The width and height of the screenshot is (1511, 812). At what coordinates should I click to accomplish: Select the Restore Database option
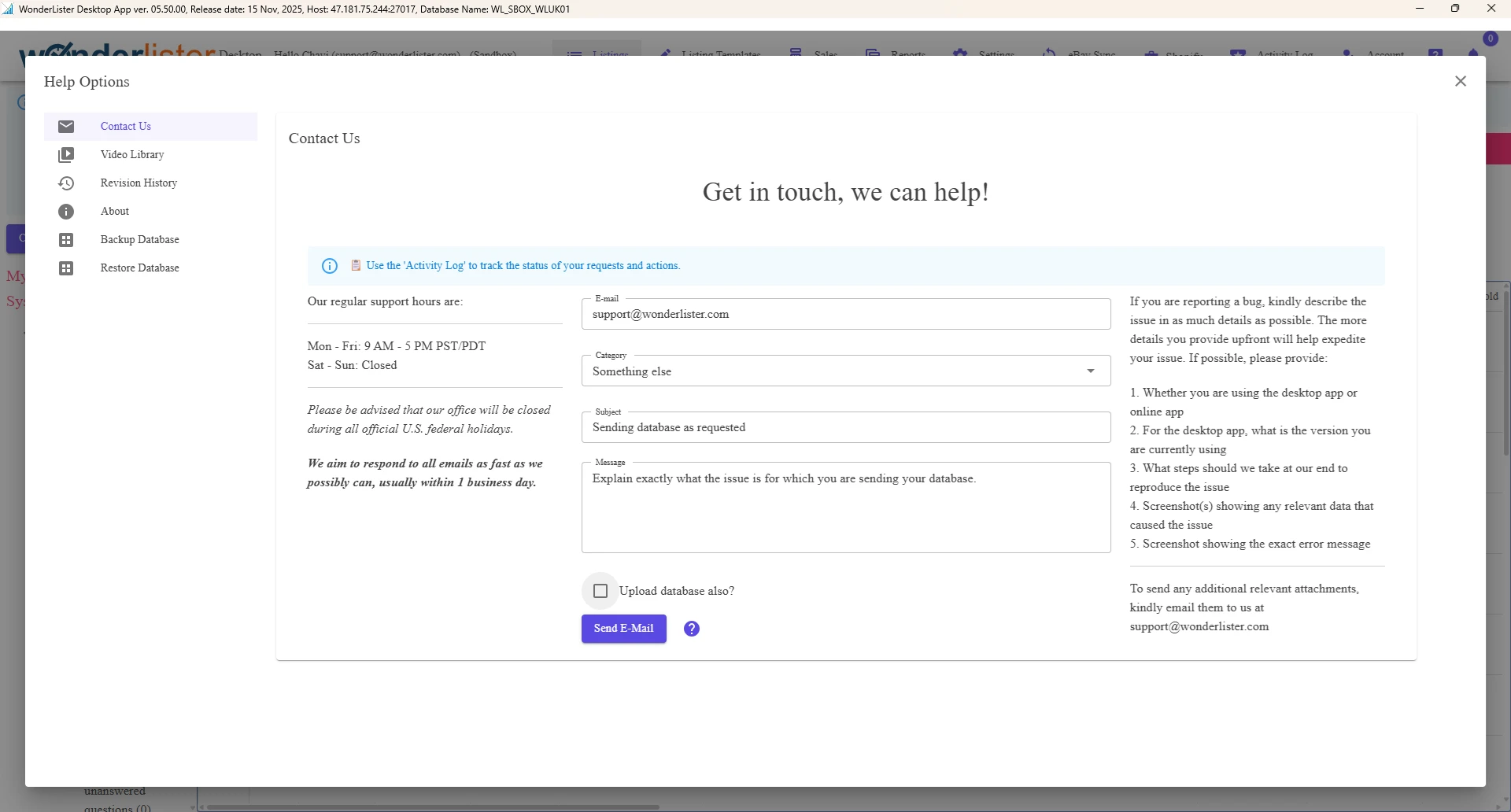point(139,268)
